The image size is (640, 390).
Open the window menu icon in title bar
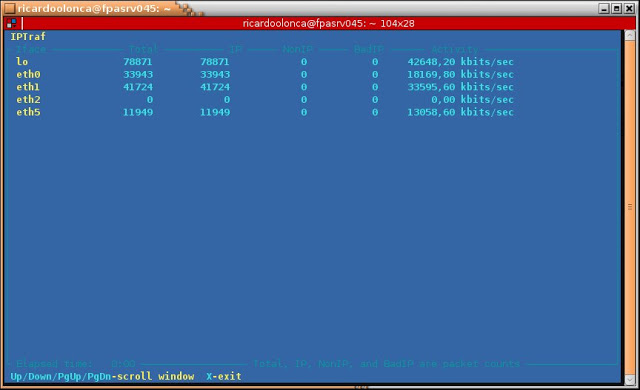9,8
